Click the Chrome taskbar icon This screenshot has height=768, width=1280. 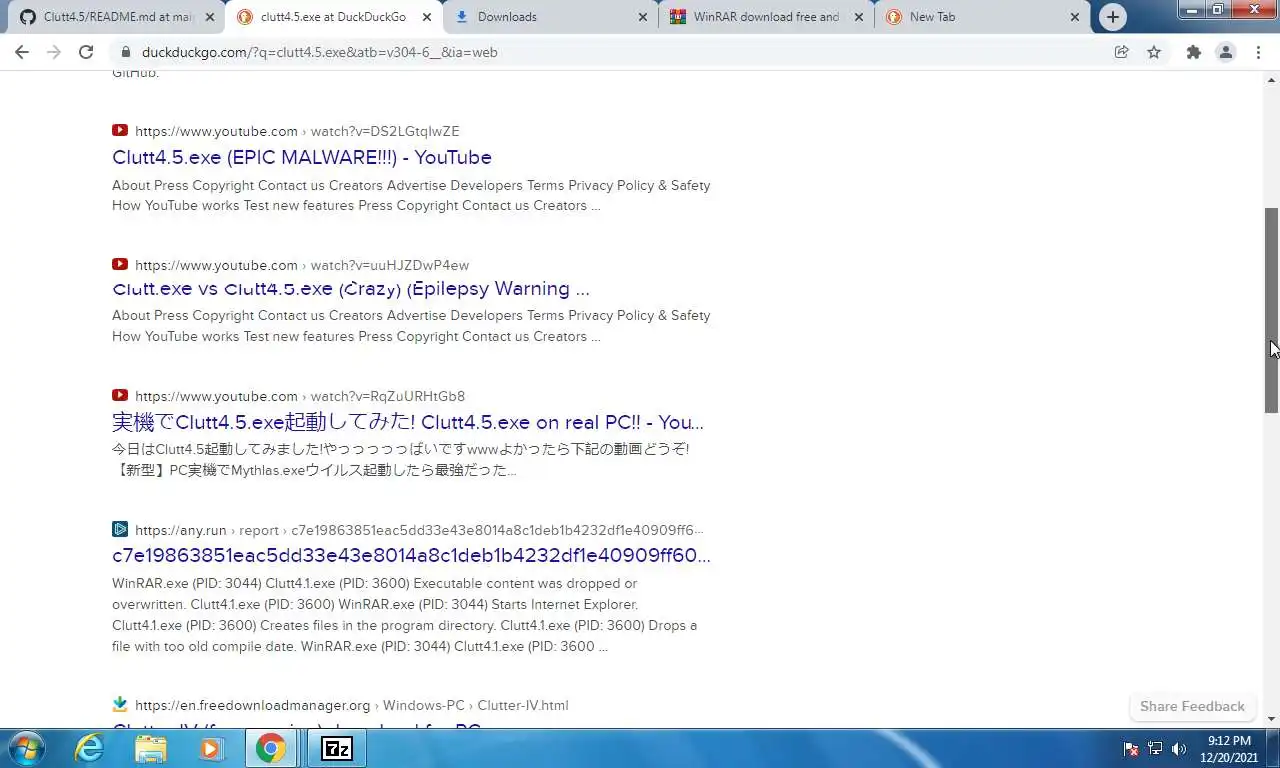tap(270, 748)
